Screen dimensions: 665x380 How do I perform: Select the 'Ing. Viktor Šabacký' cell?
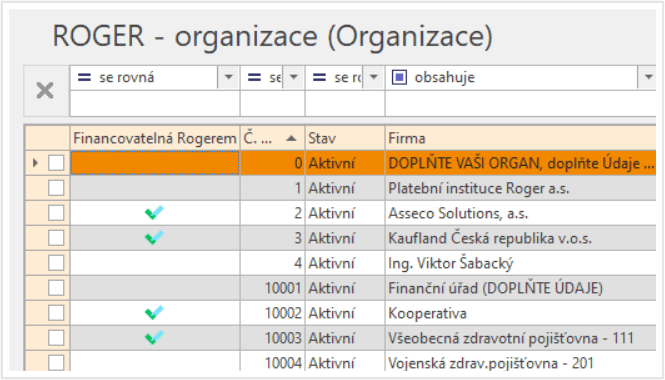point(521,263)
